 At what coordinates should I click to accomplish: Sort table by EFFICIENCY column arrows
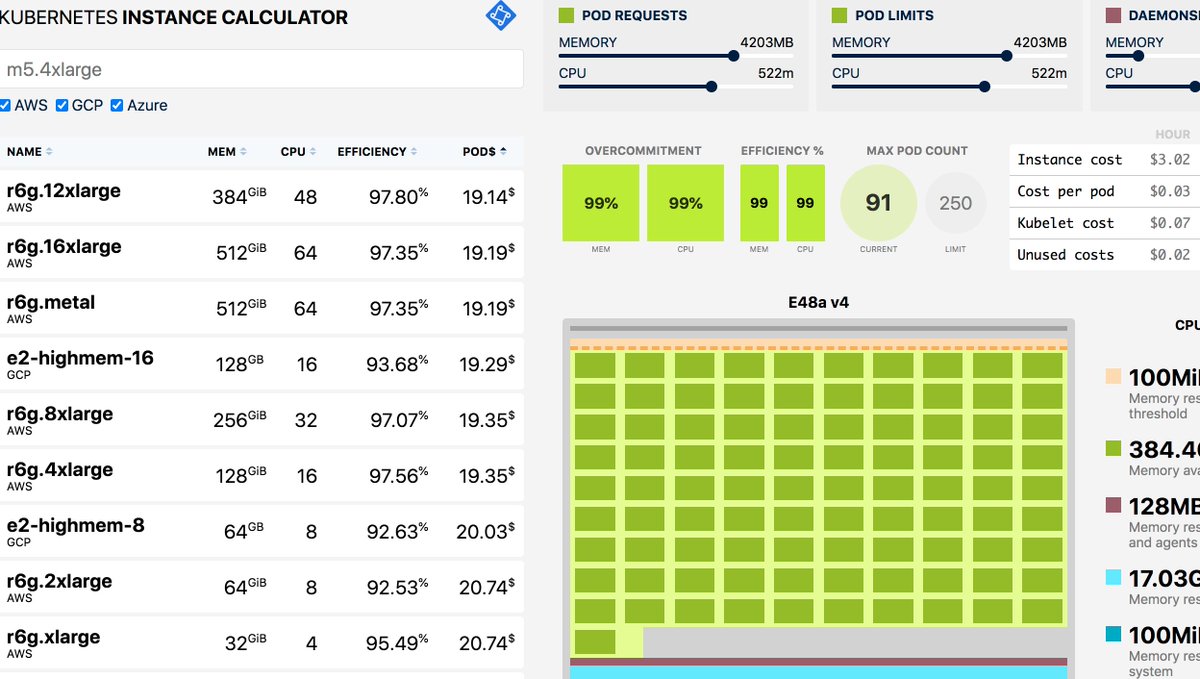[x=414, y=152]
